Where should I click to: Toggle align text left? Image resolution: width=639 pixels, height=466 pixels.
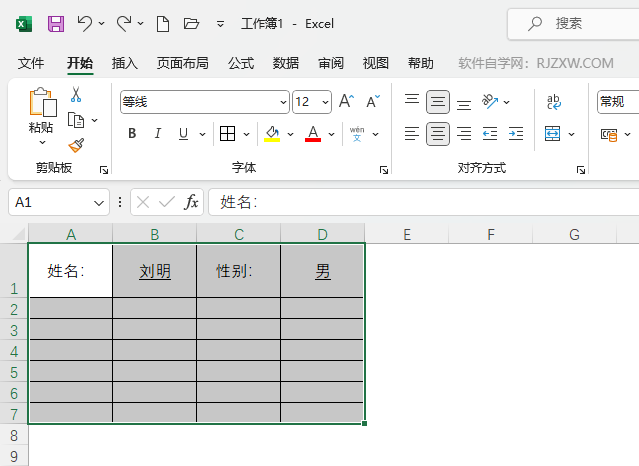click(x=412, y=133)
